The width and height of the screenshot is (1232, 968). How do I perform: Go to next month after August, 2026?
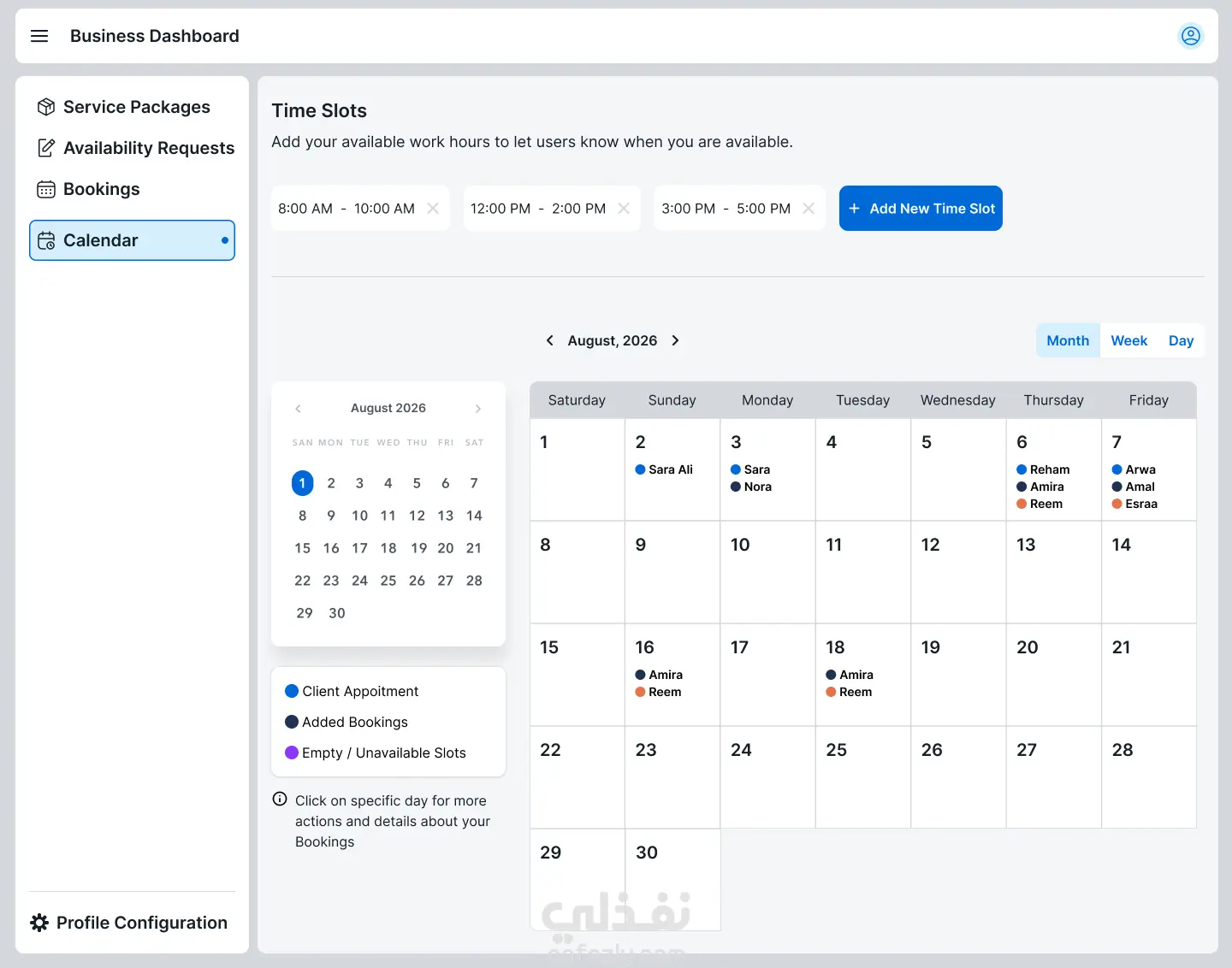click(675, 340)
